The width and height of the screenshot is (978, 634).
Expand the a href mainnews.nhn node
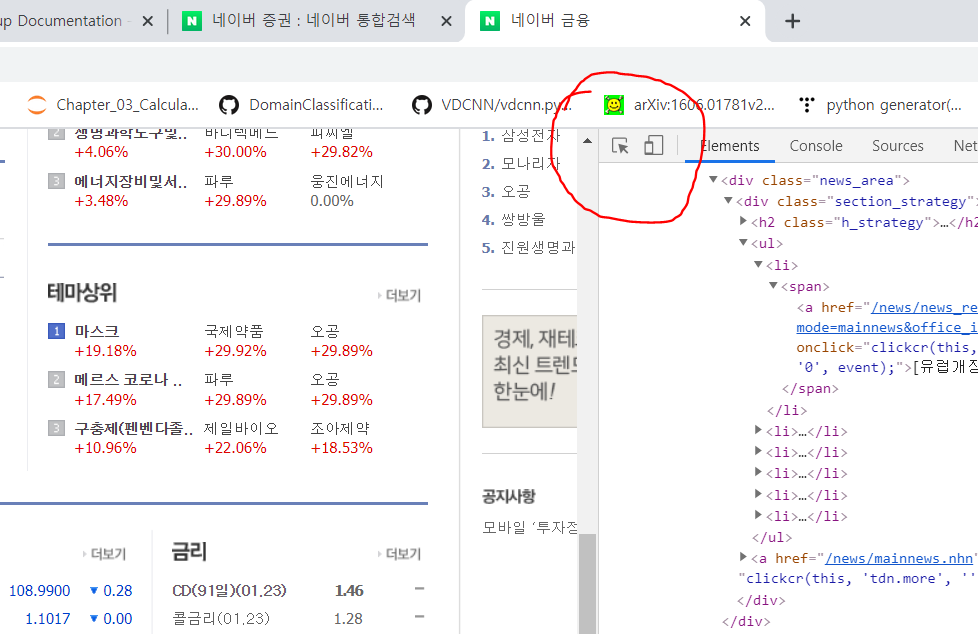(743, 557)
